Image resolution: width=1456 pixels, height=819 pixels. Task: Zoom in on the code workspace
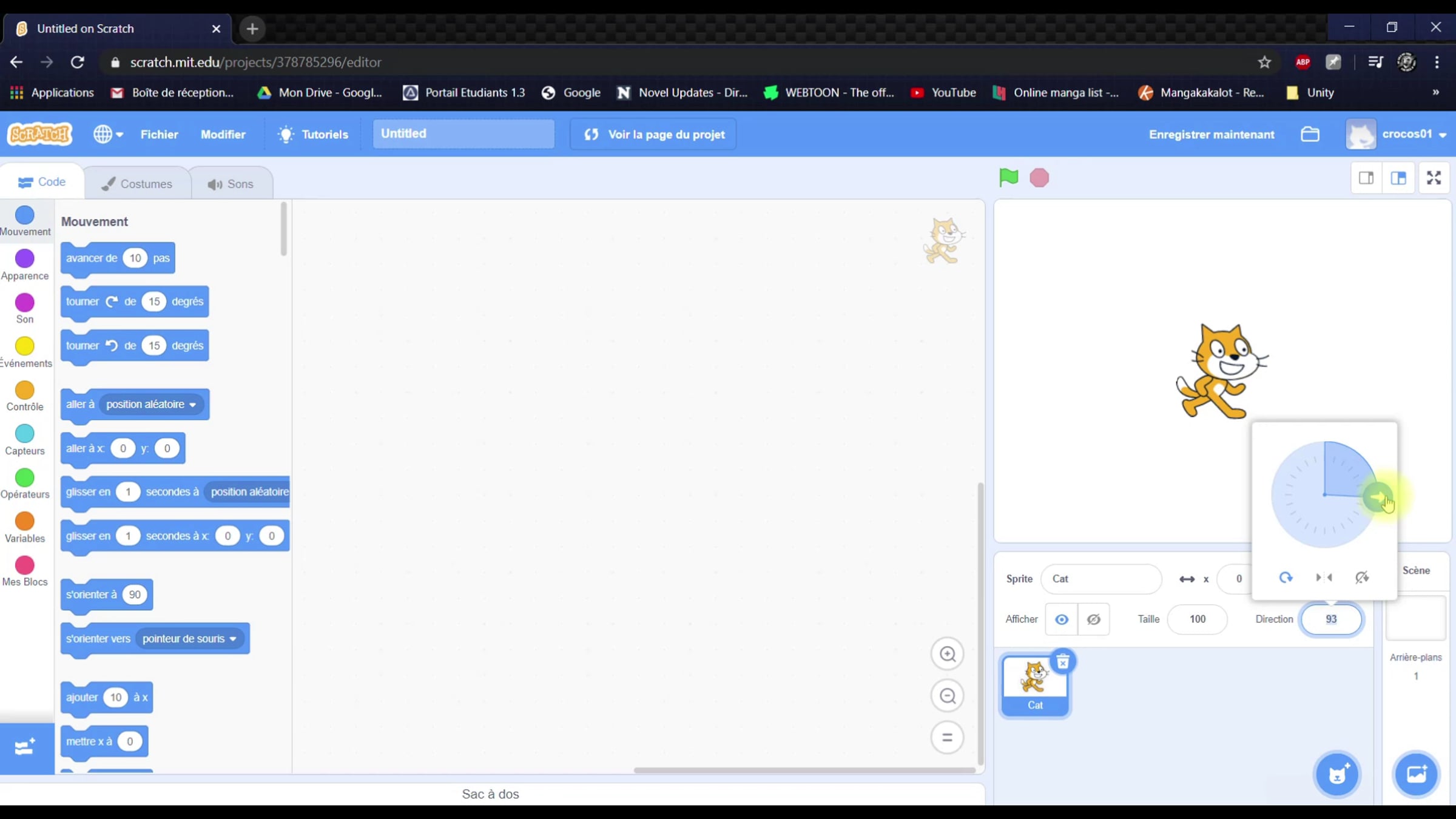pos(947,654)
